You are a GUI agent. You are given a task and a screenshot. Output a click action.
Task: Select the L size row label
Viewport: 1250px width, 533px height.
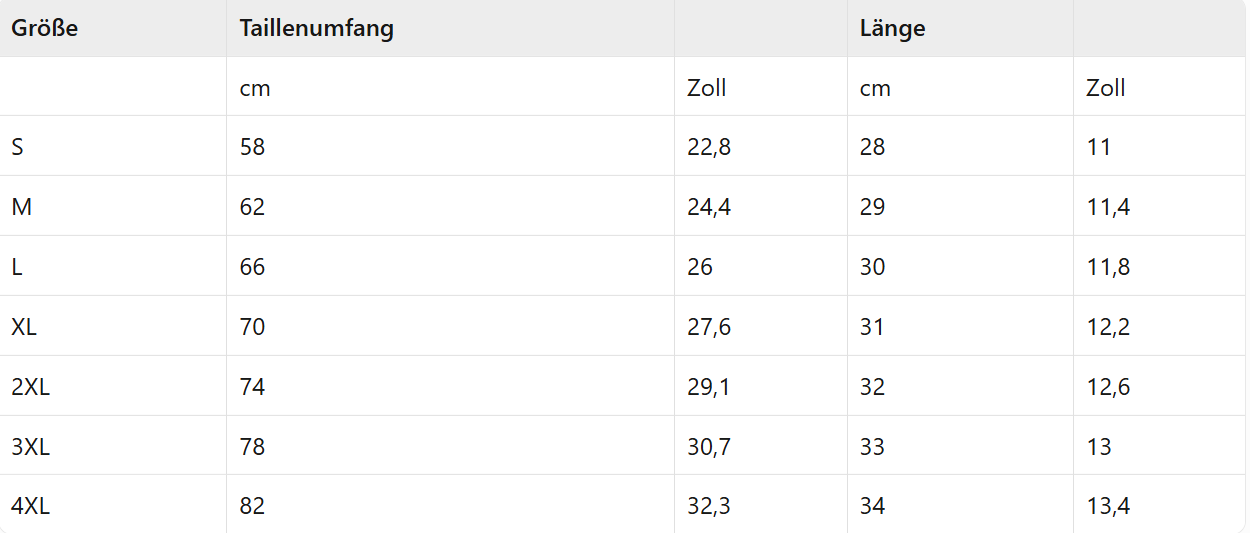click(x=17, y=267)
